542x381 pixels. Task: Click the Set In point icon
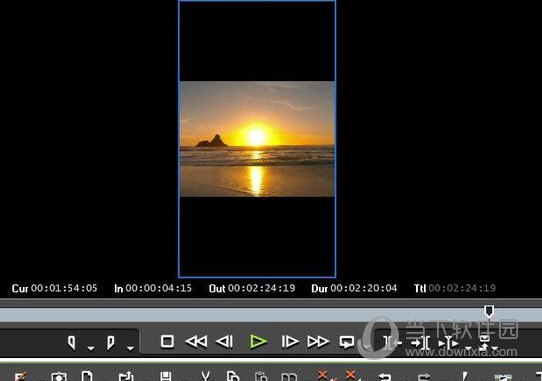click(72, 343)
